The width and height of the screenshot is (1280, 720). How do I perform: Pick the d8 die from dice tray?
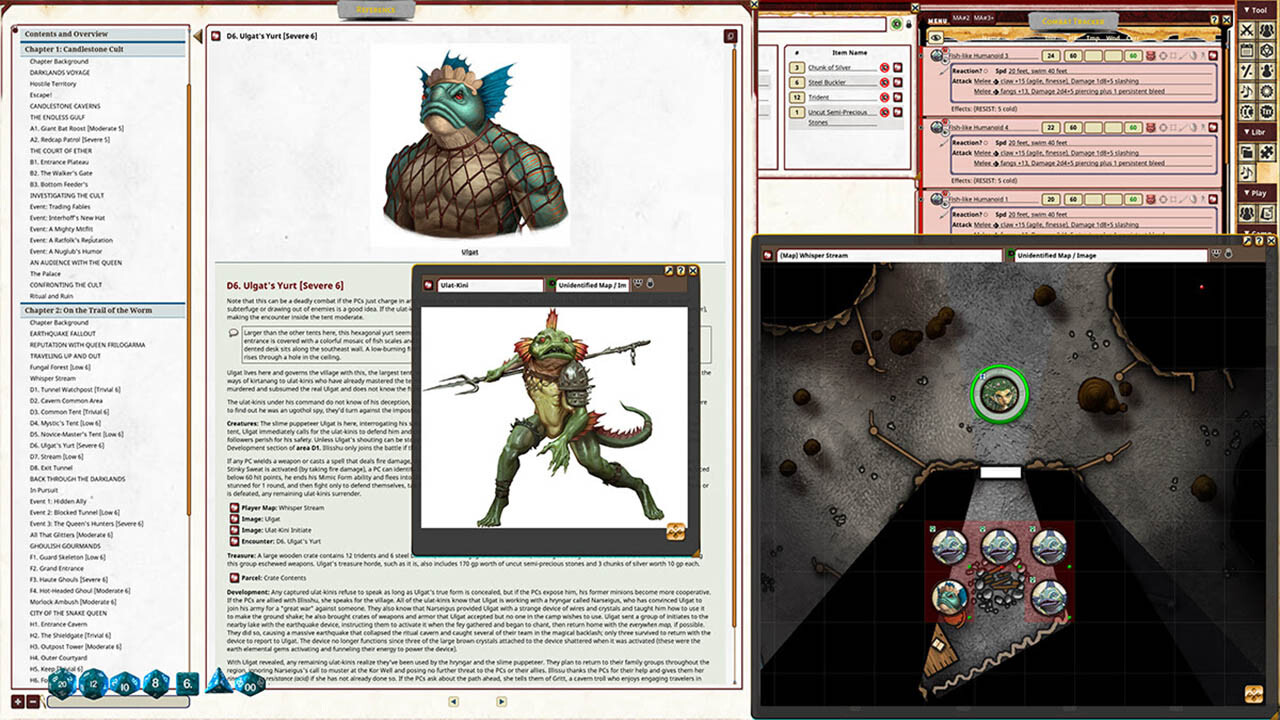point(156,684)
